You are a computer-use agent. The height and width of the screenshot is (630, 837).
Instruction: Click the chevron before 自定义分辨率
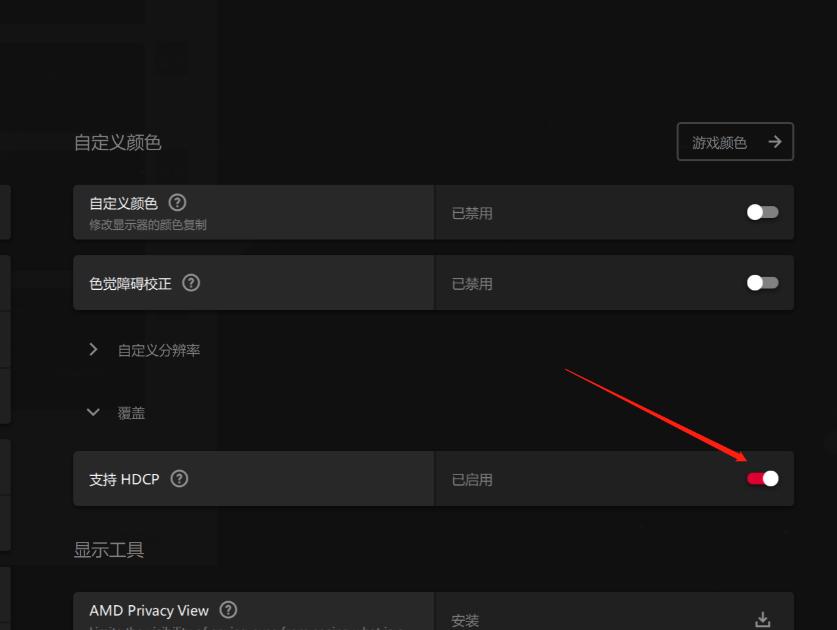click(x=93, y=349)
